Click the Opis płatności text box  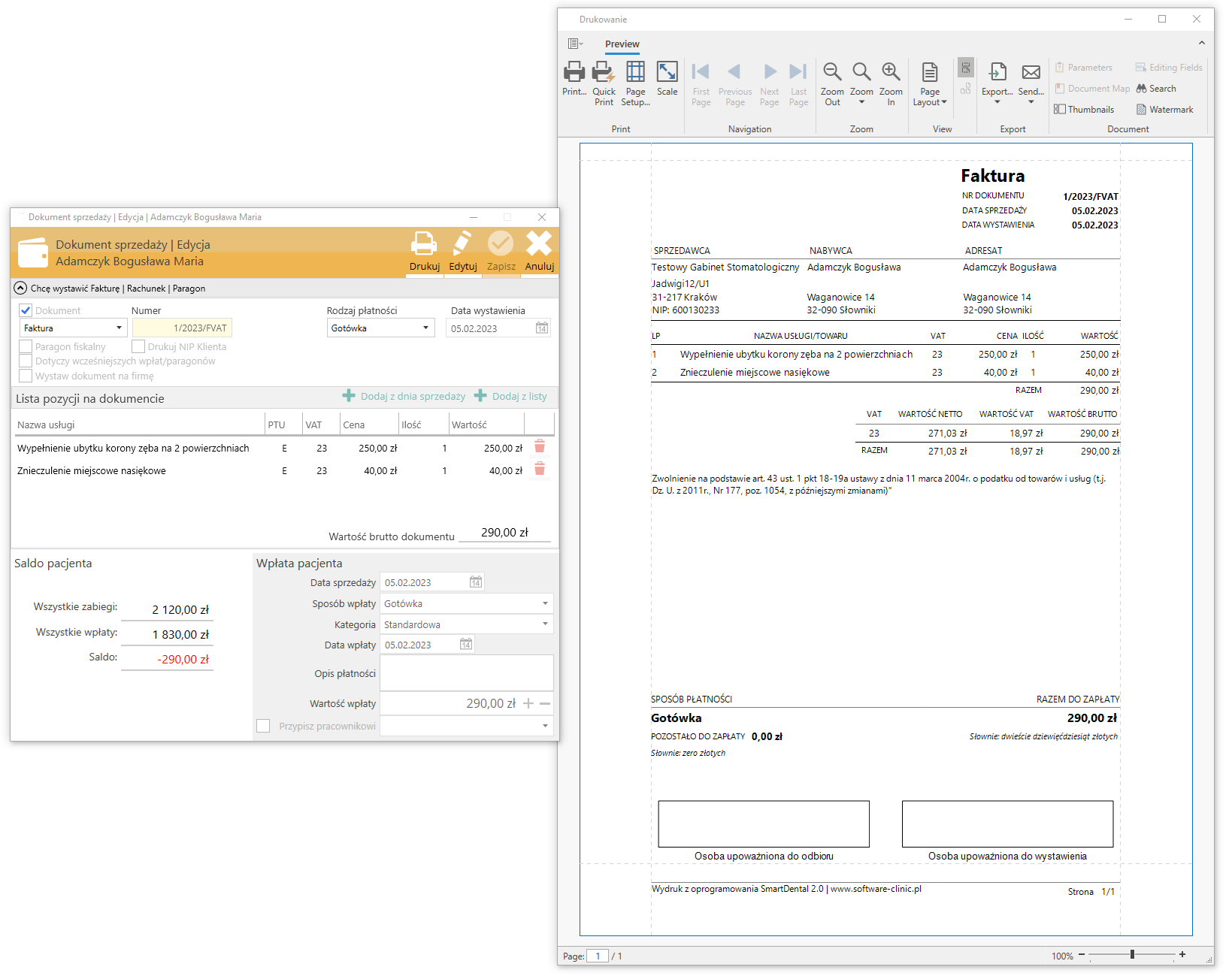(467, 672)
